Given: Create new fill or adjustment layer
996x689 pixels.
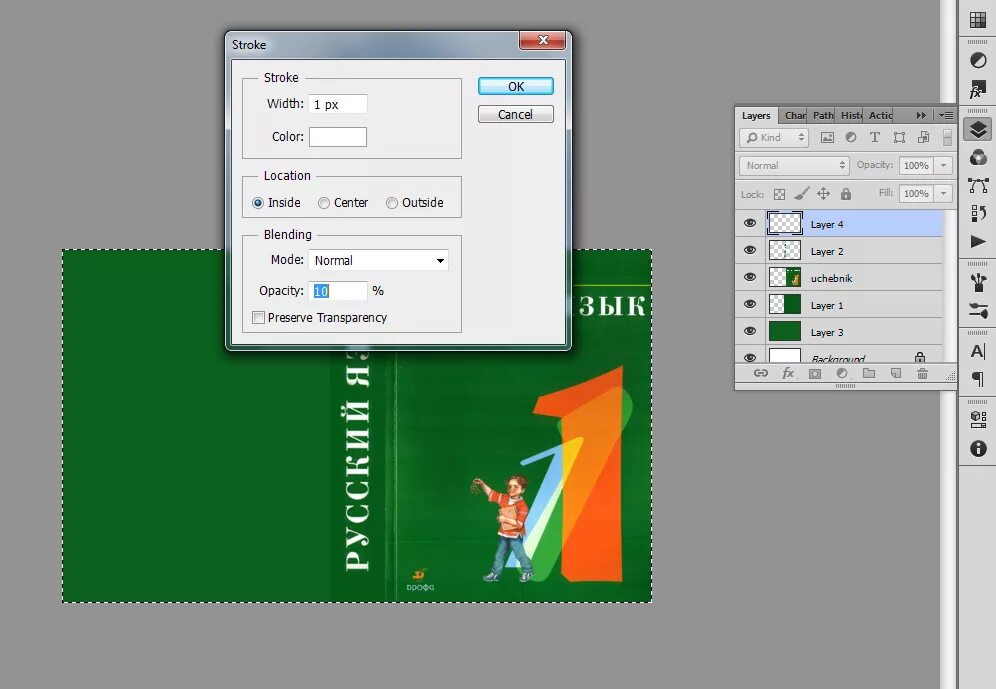Looking at the screenshot, I should 842,373.
